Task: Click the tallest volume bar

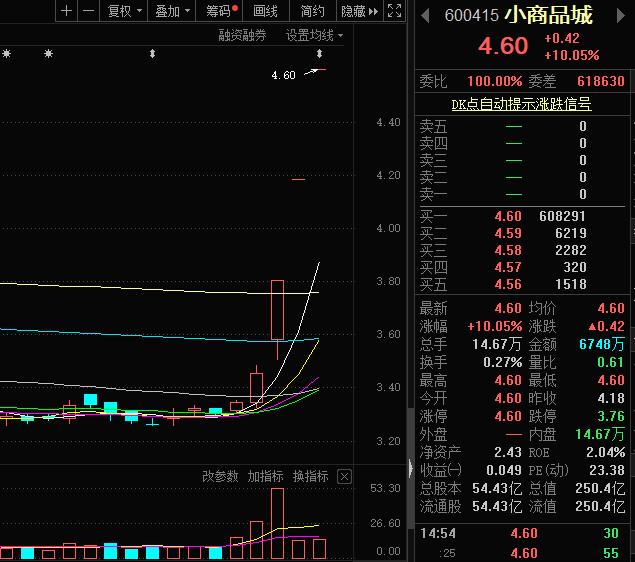Action: click(277, 523)
